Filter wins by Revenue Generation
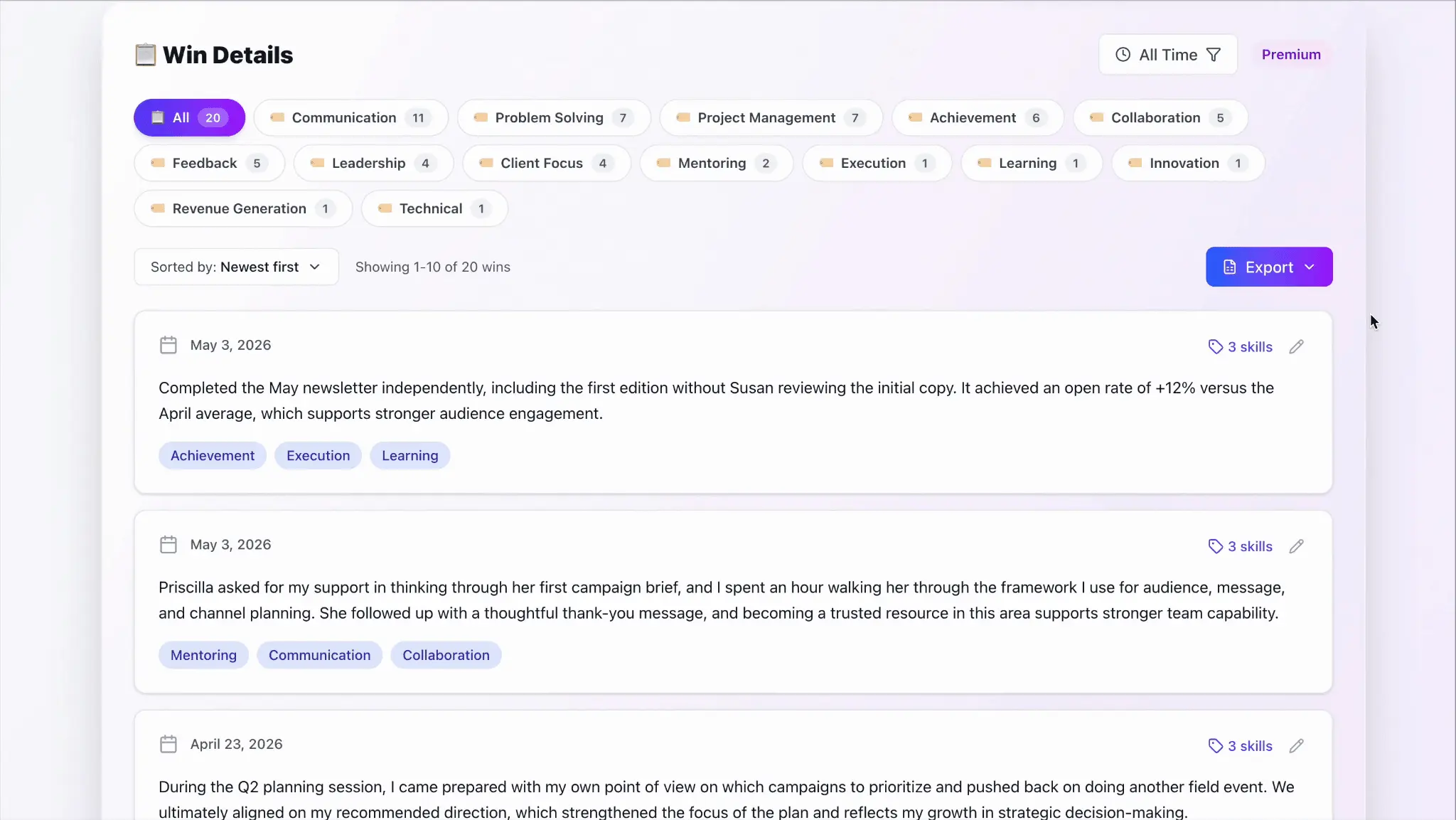Screen dimensions: 1456x820 coord(243,208)
